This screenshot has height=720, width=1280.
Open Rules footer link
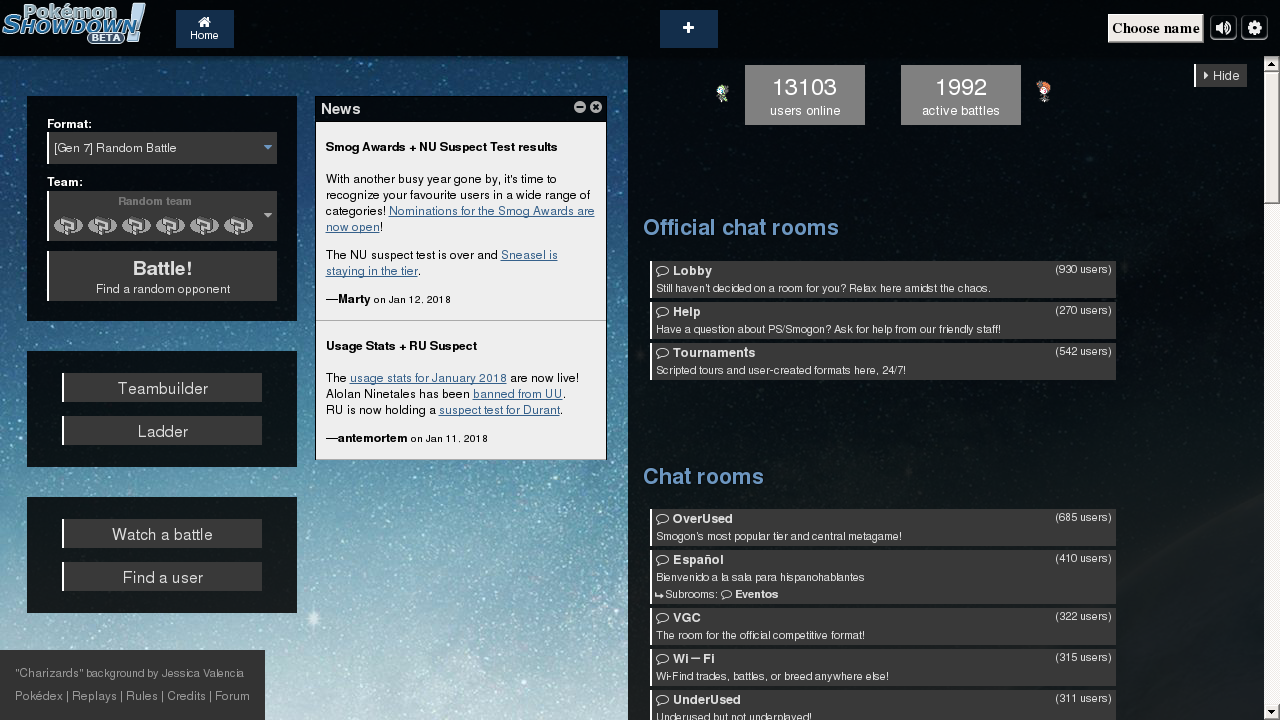pos(142,696)
